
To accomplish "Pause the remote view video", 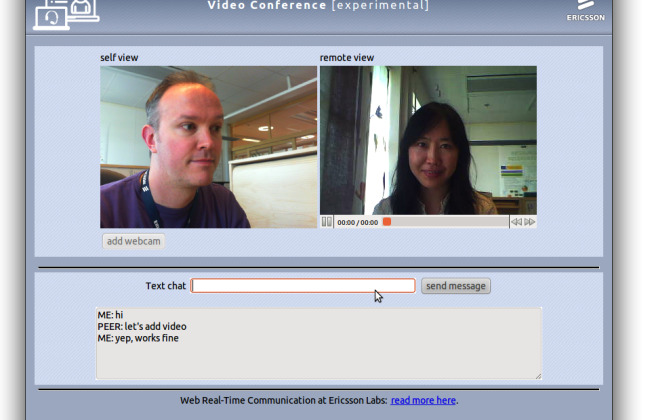I will coord(327,222).
